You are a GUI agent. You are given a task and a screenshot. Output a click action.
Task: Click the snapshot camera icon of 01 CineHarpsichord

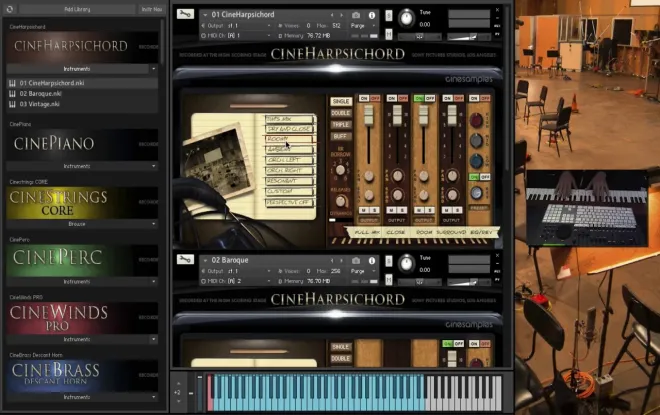pos(356,15)
